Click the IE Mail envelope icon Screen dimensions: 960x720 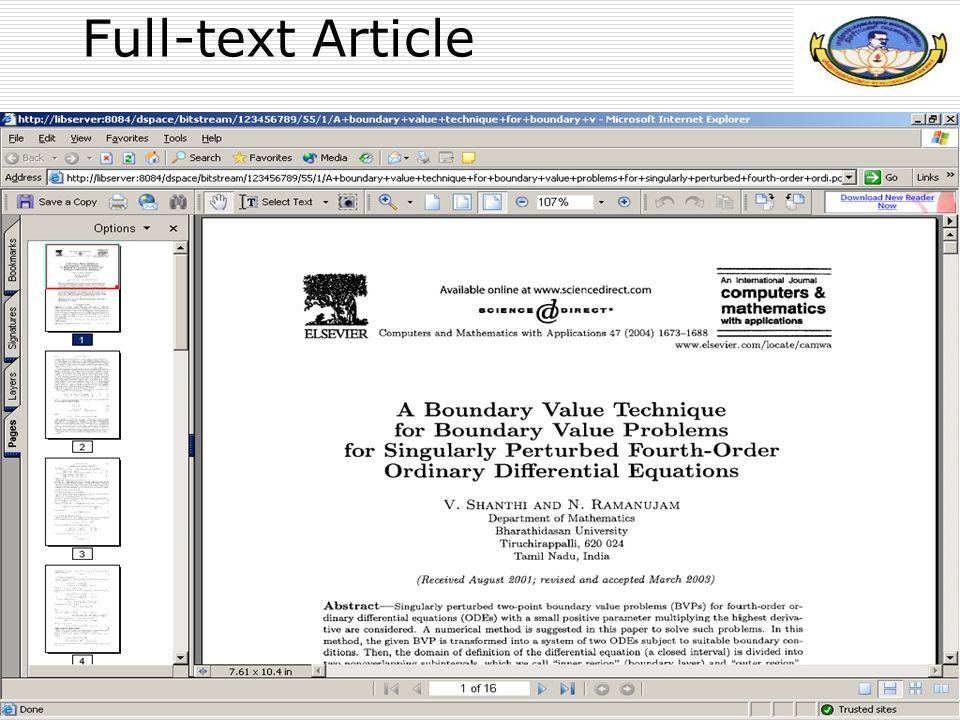click(395, 158)
